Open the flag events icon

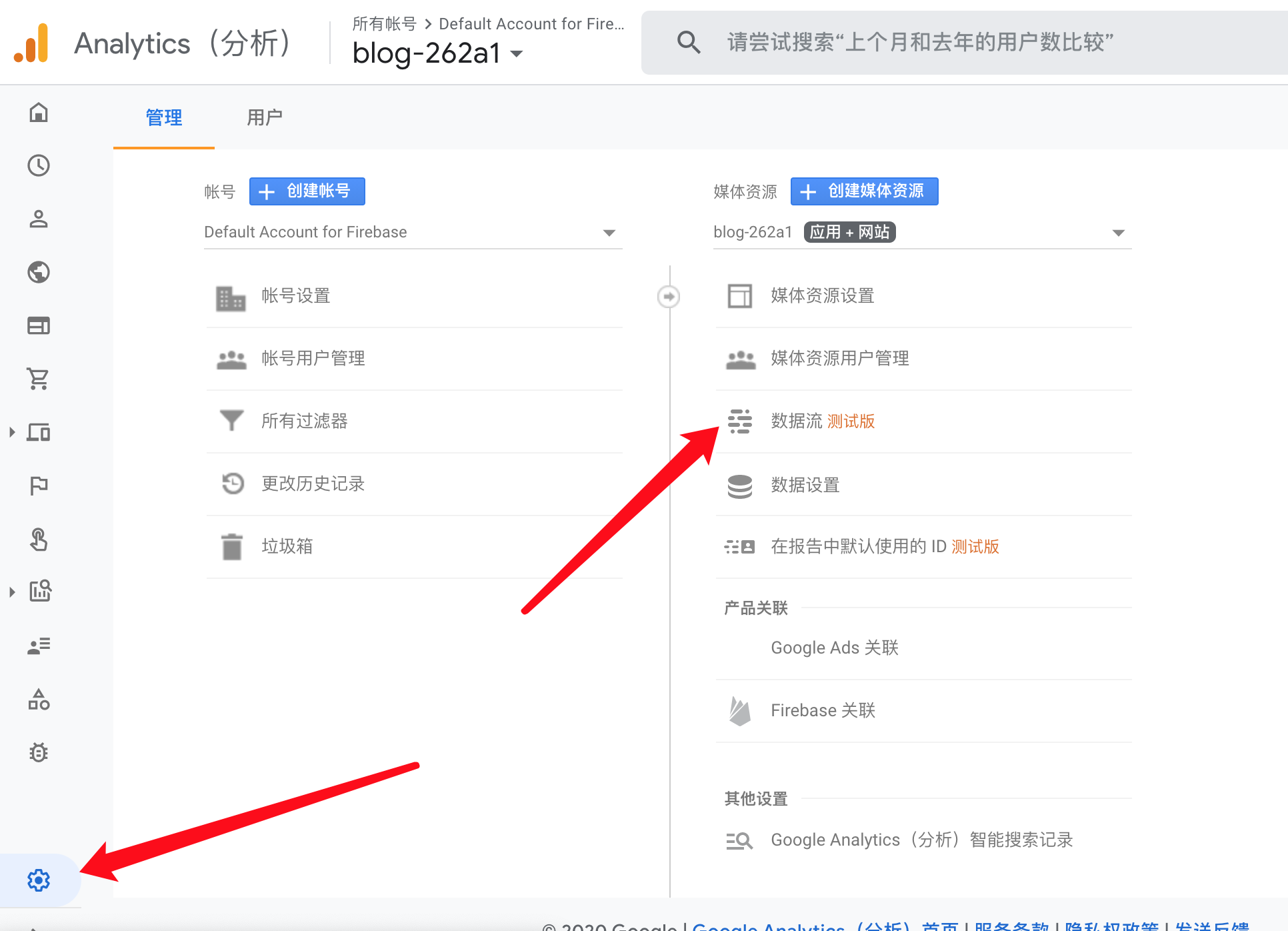39,486
